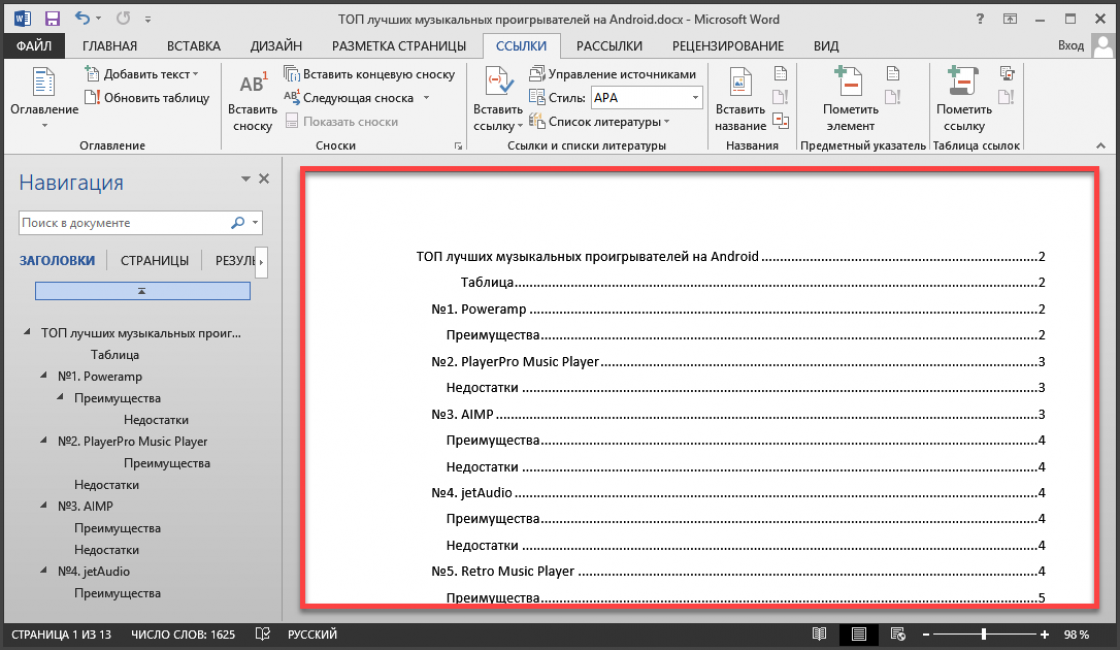Open the Сноски group dialog launcher

coord(458,146)
